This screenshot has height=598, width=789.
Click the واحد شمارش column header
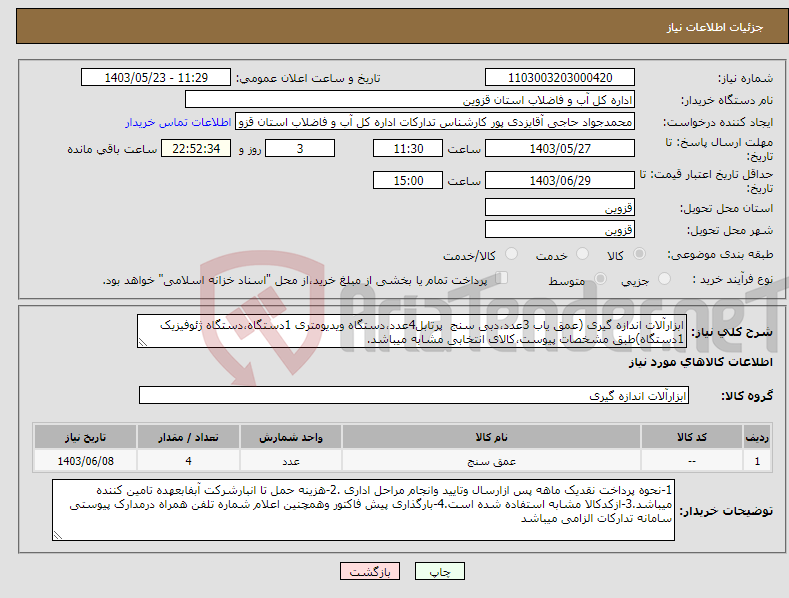pos(291,437)
